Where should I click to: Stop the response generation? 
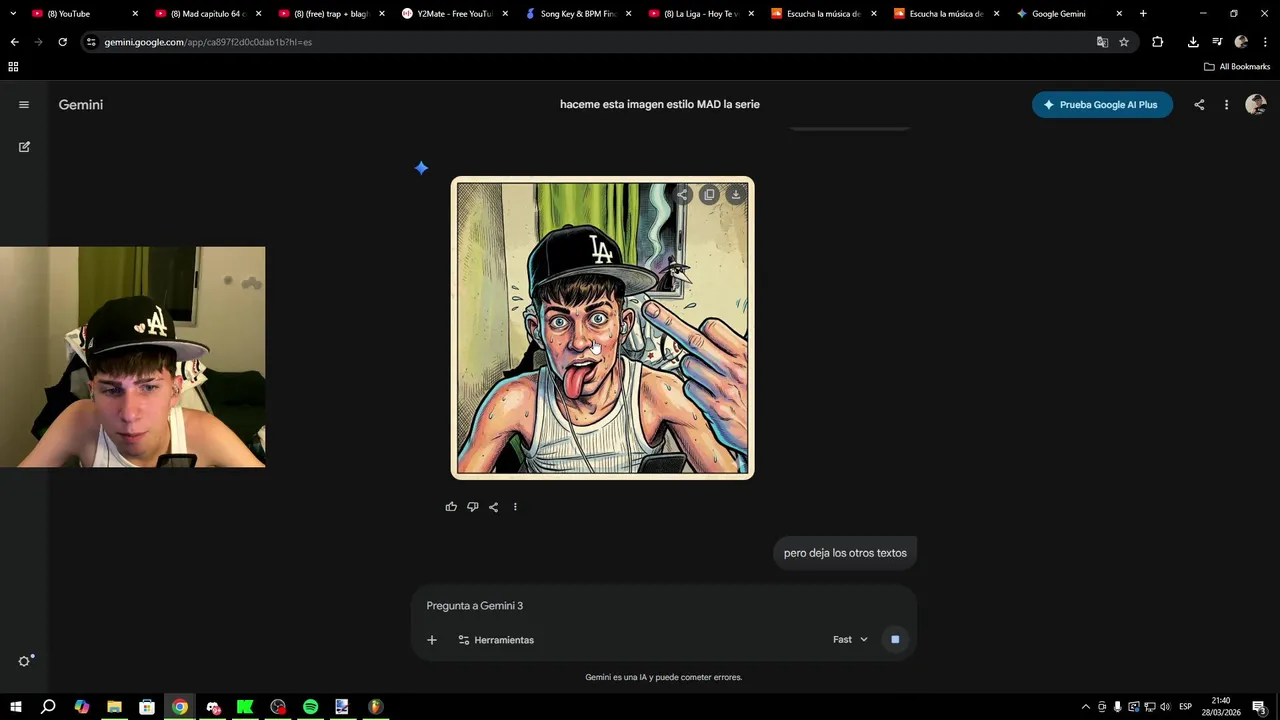click(895, 640)
